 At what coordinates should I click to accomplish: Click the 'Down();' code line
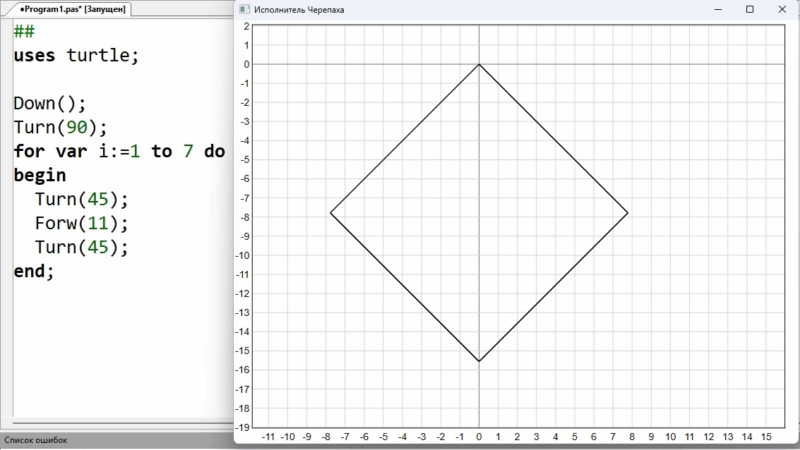pos(50,104)
